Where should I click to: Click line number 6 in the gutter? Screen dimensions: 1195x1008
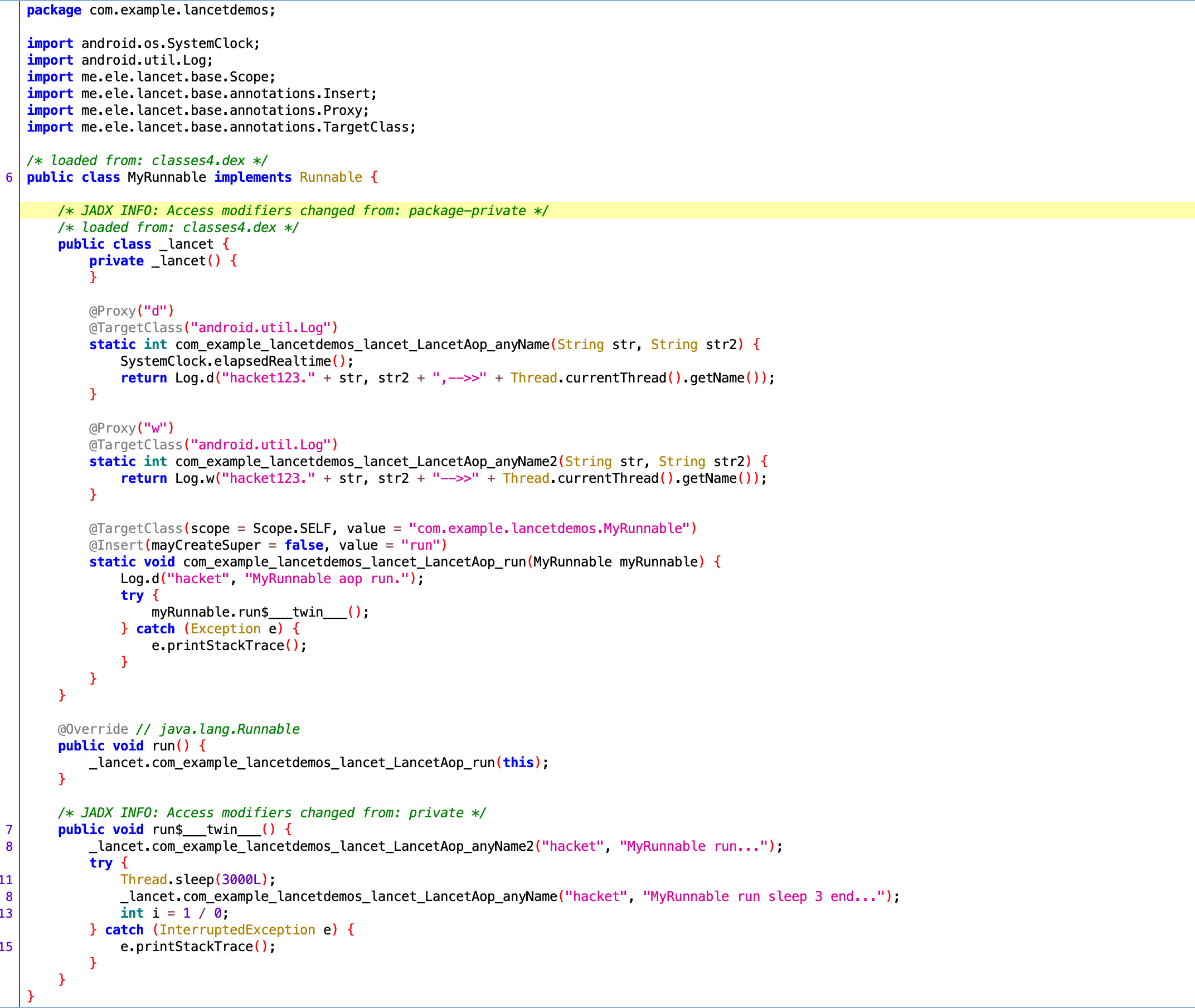click(9, 178)
